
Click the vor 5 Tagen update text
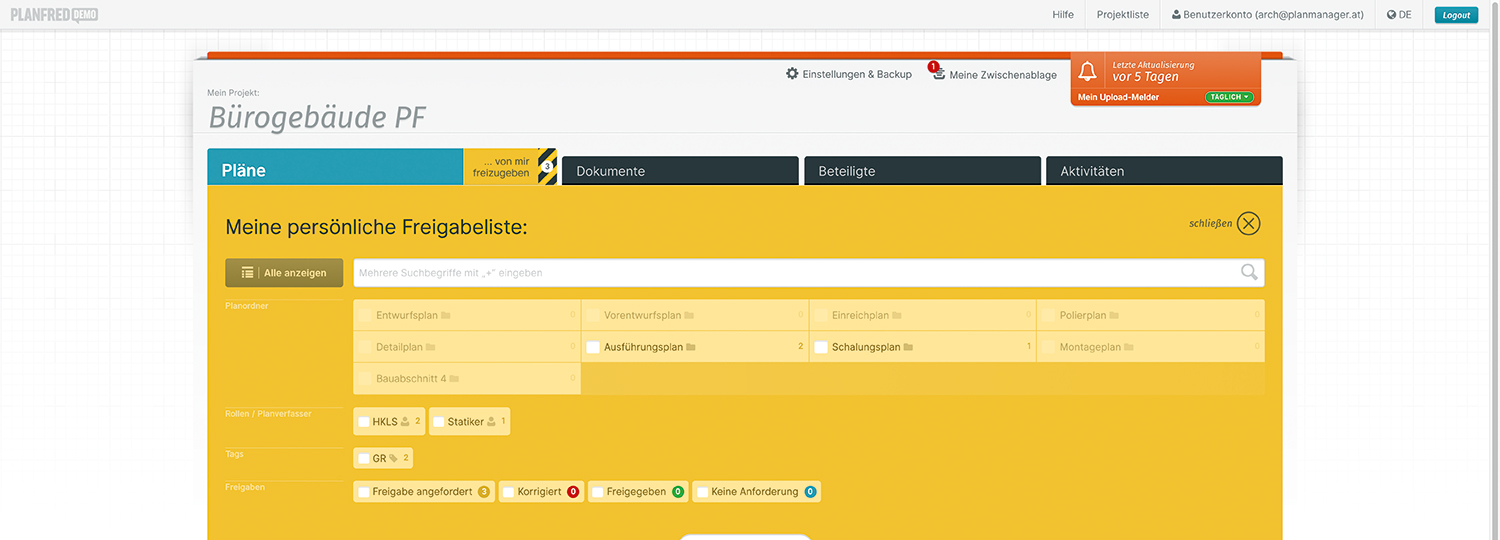pos(1145,77)
